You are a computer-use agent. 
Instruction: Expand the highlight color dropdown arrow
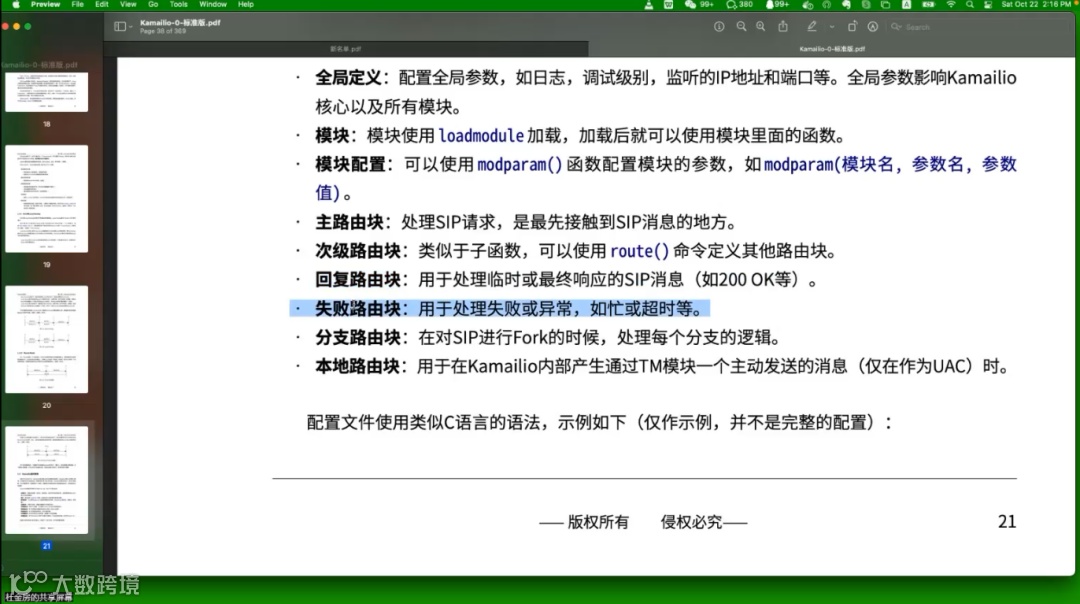(831, 27)
